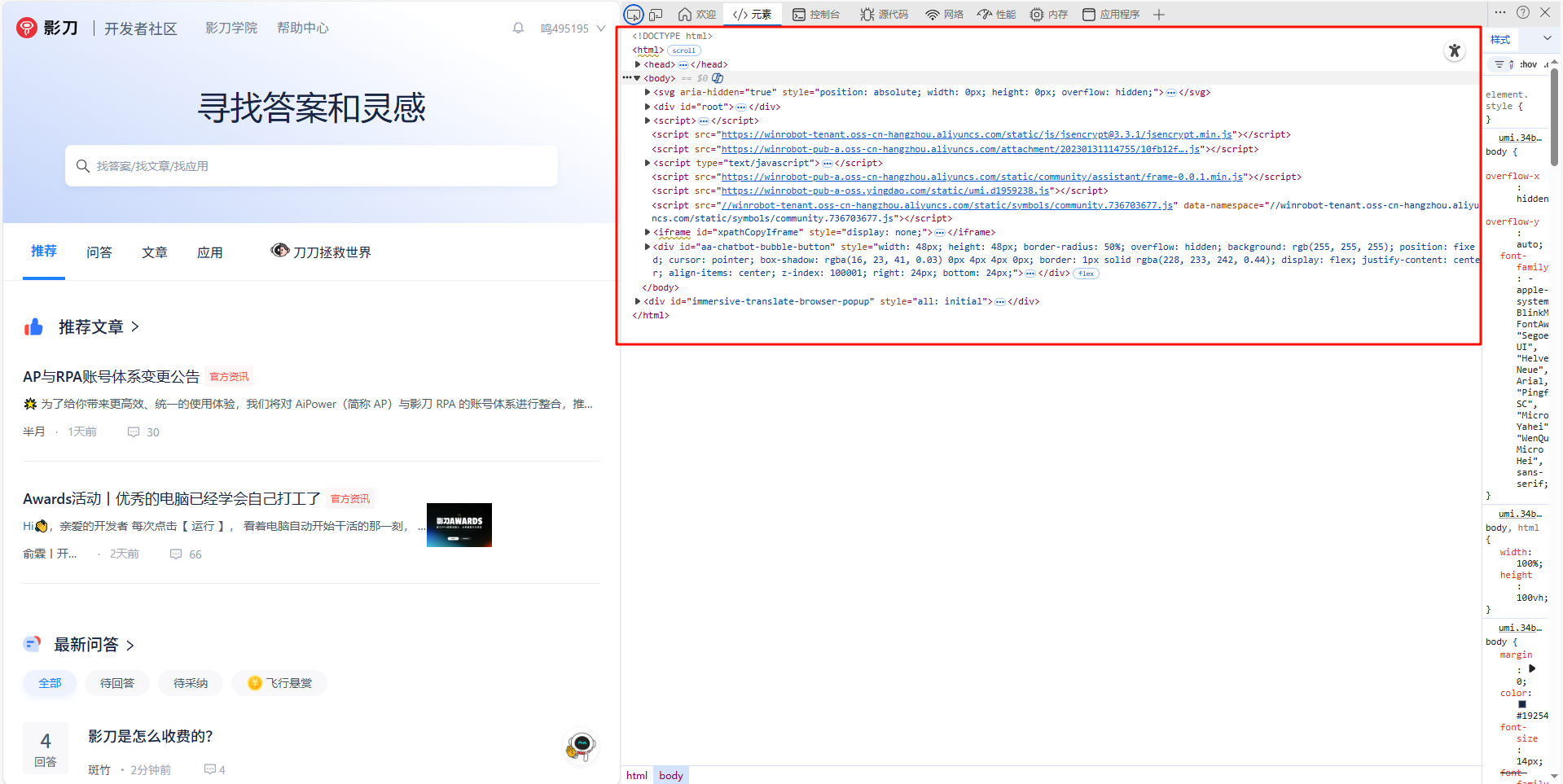Screen dimensions: 1563x784
Task: Open DevTools three-dot customize menu
Action: (1500, 12)
